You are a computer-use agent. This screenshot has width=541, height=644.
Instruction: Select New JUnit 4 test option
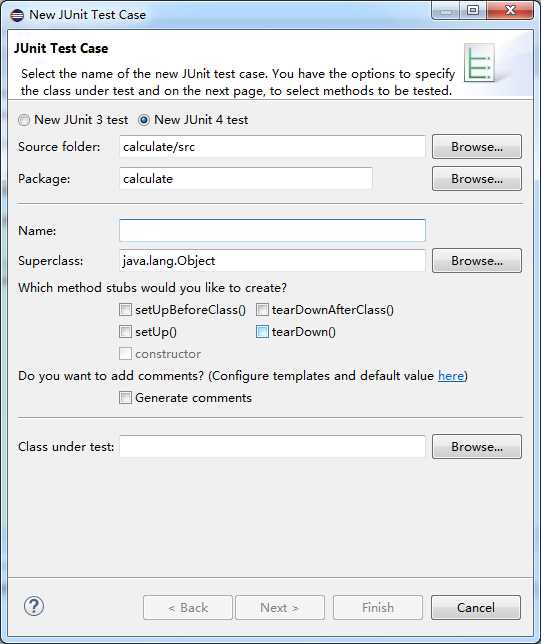[x=144, y=120]
